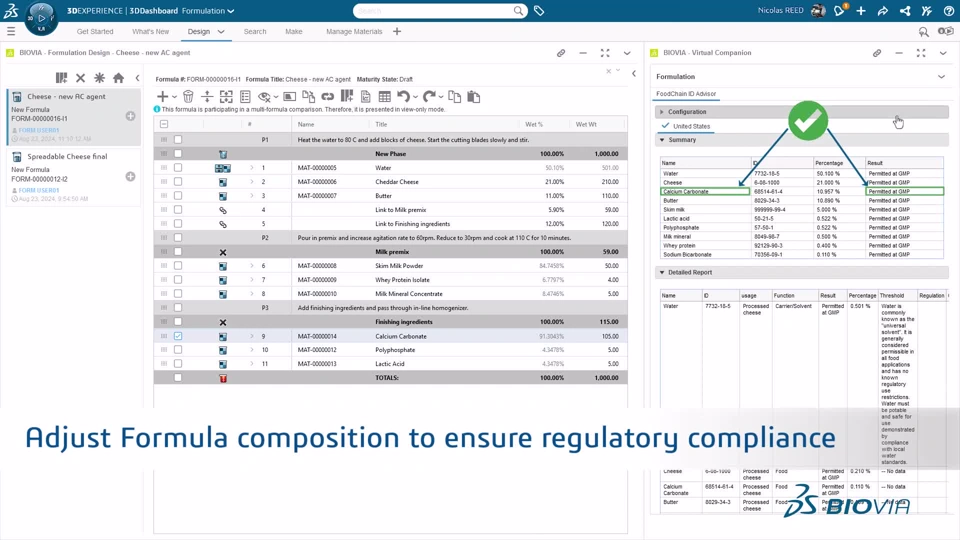The height and width of the screenshot is (540, 960).
Task: Open the Formulation dashboard dropdown
Action: click(231, 11)
